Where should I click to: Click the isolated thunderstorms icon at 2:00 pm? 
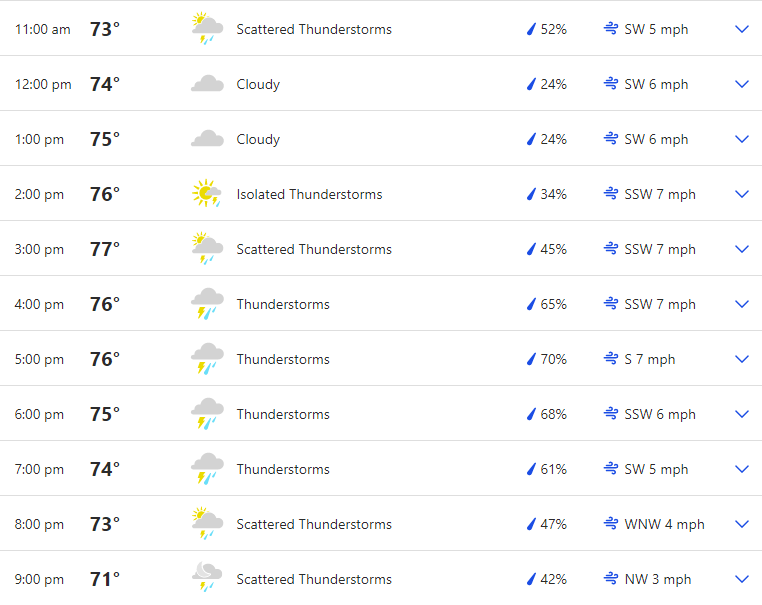[x=207, y=193]
